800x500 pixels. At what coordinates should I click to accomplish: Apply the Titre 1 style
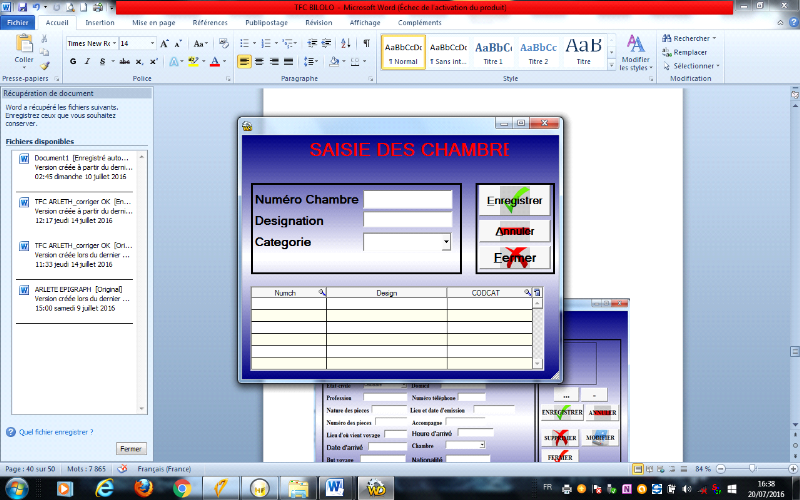pos(493,52)
